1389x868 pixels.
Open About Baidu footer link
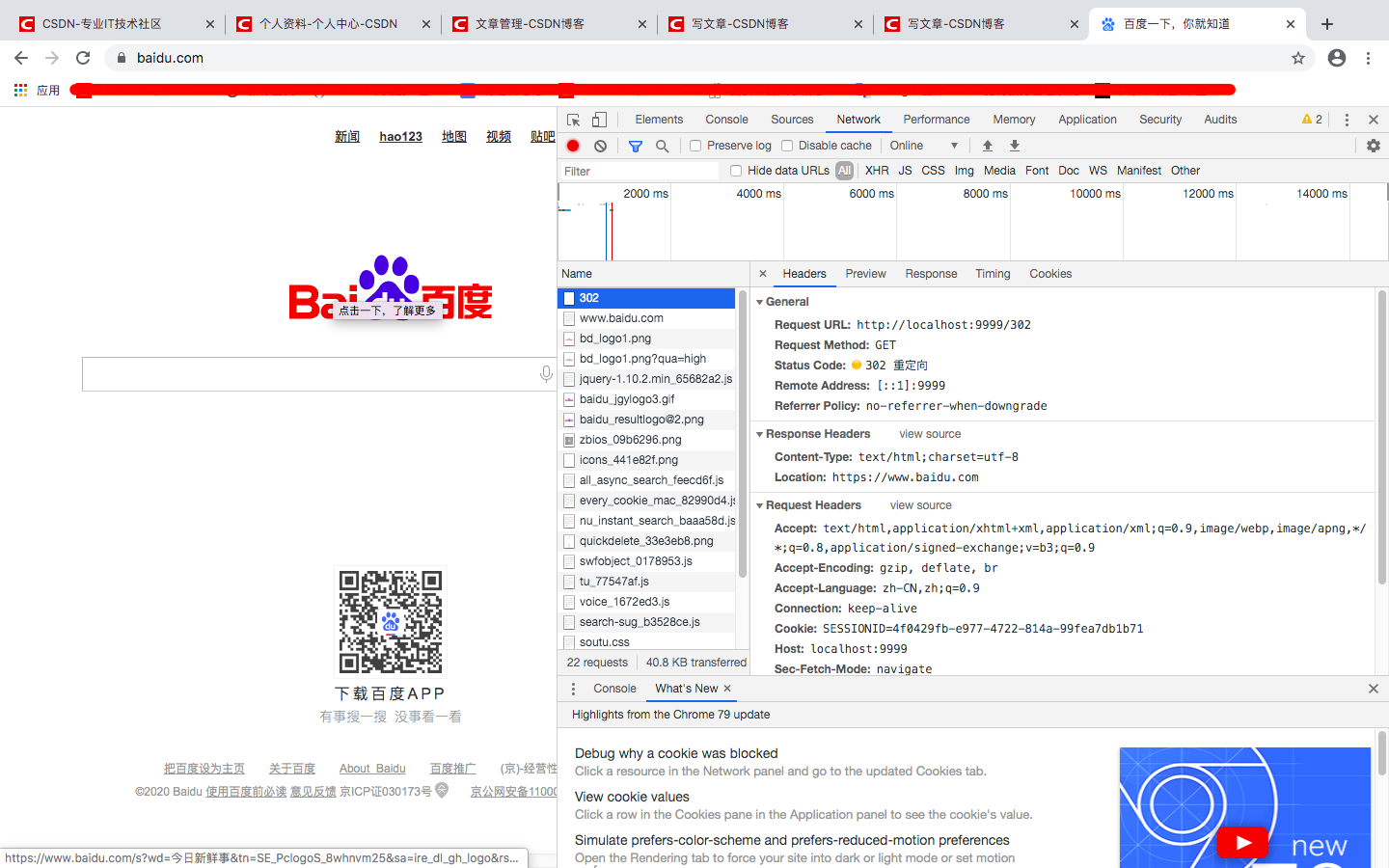pyautogui.click(x=372, y=769)
